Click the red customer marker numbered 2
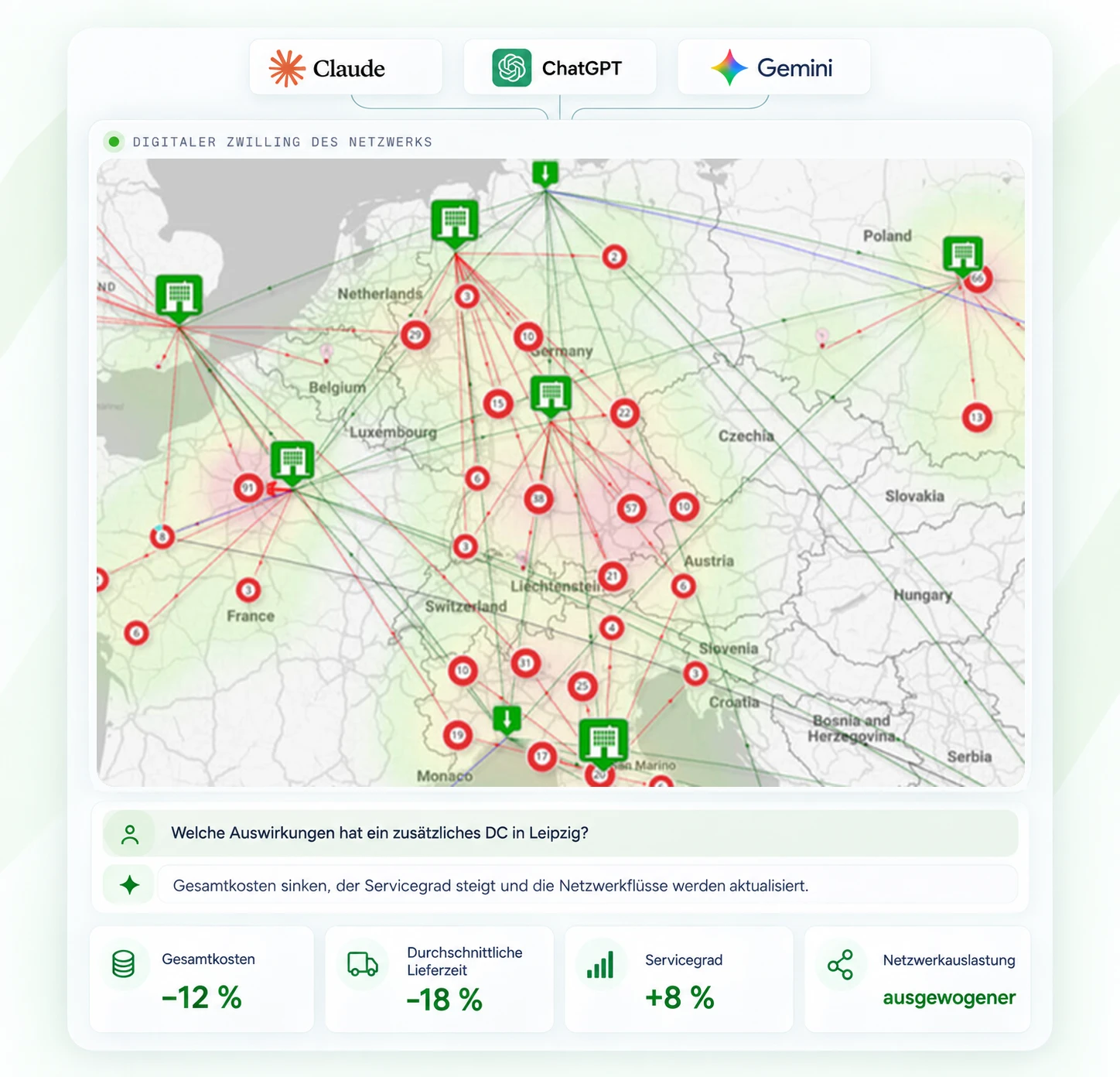This screenshot has height=1077, width=1120. click(x=614, y=257)
